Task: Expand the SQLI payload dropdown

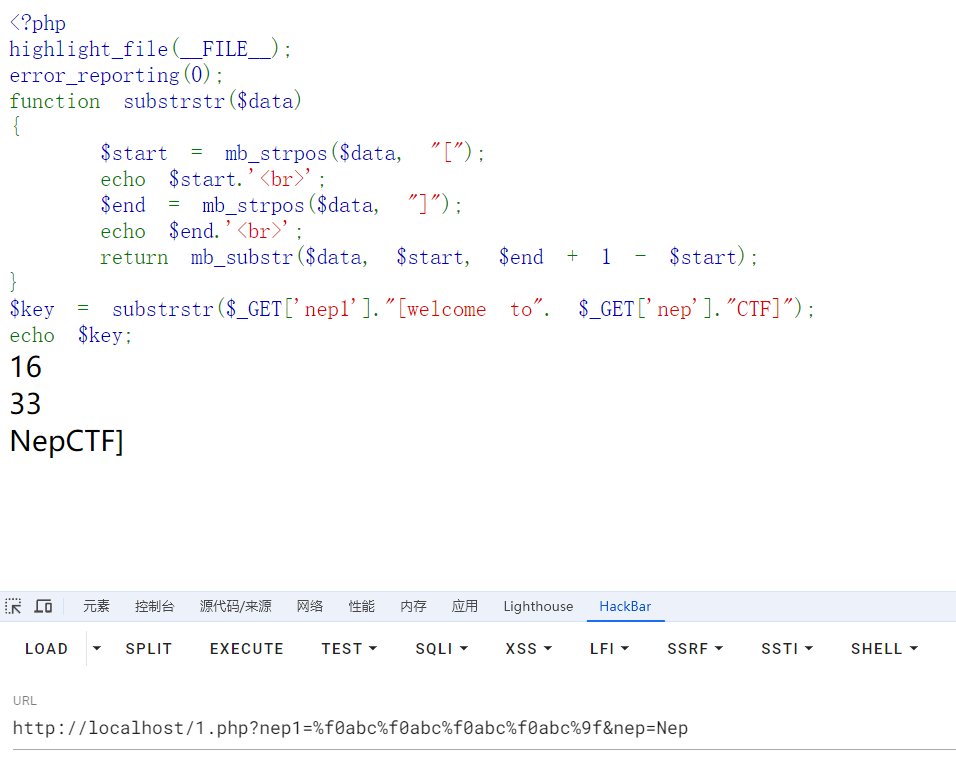Action: coord(442,649)
